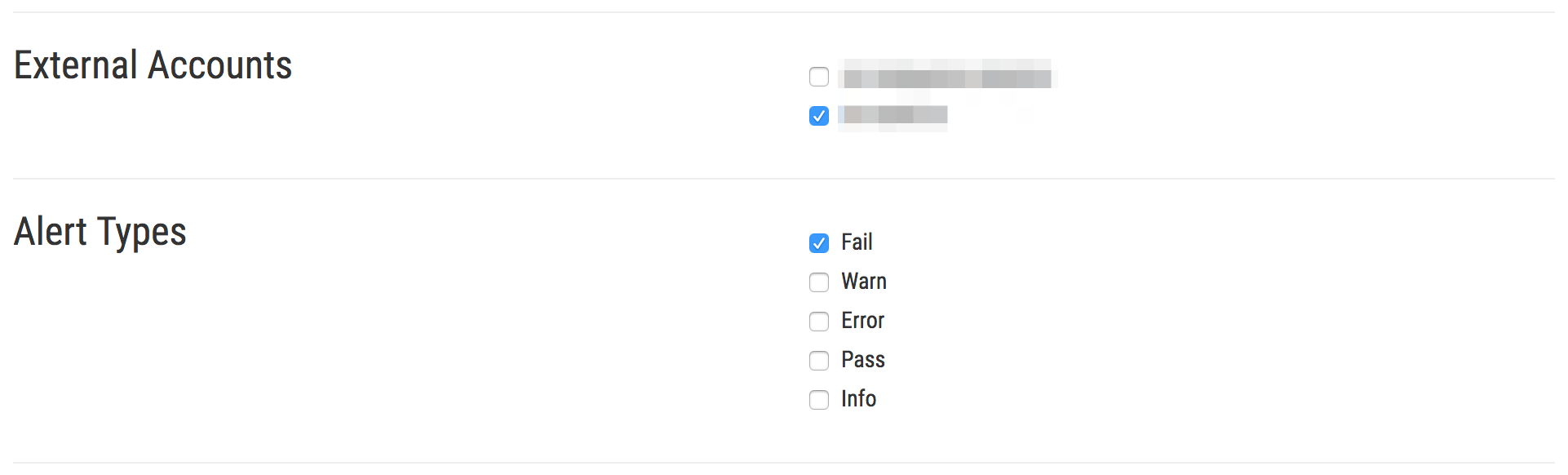Click the second external account label
The width and height of the screenshot is (1568, 475).
(x=894, y=115)
